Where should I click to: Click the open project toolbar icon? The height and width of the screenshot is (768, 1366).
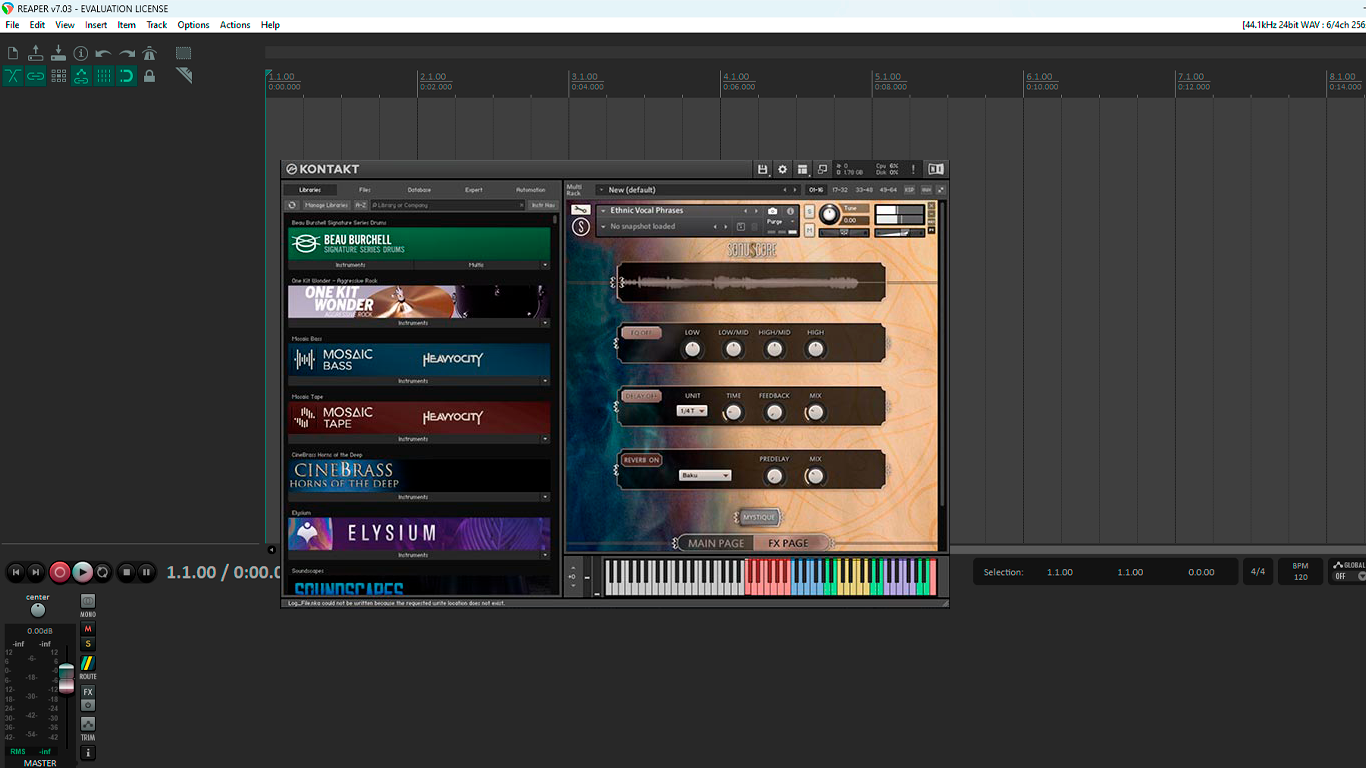36,53
